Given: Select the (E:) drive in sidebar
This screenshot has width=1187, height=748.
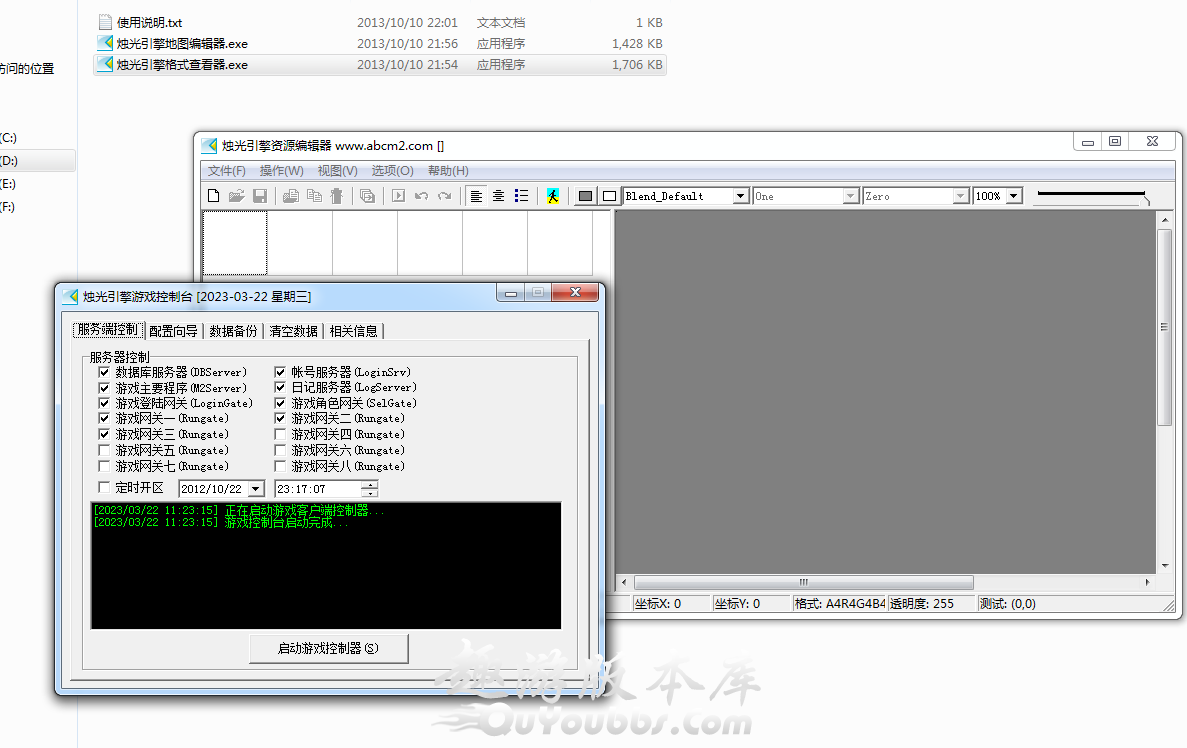Looking at the screenshot, I should (8, 184).
